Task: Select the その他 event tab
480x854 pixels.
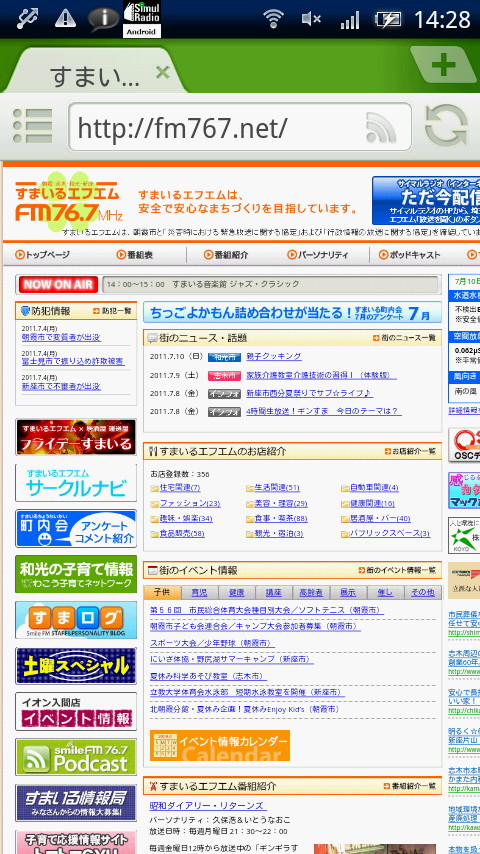Action: (x=422, y=592)
